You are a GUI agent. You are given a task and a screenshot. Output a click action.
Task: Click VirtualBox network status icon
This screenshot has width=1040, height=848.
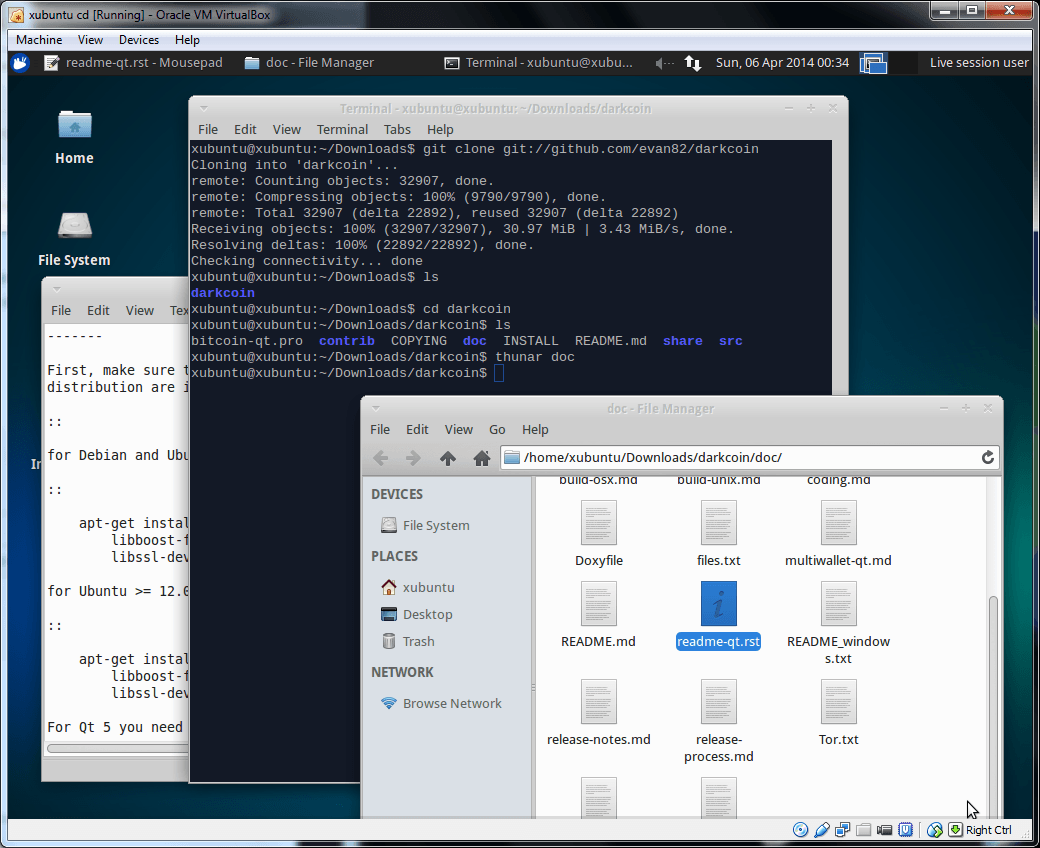842,829
